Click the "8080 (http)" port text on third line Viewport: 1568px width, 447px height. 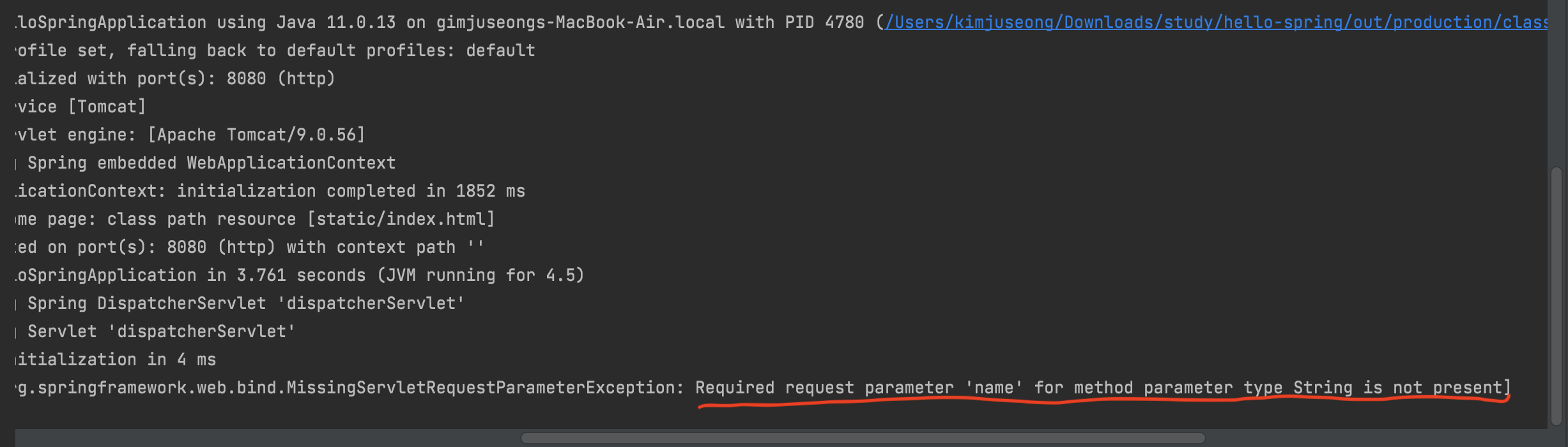[281, 79]
